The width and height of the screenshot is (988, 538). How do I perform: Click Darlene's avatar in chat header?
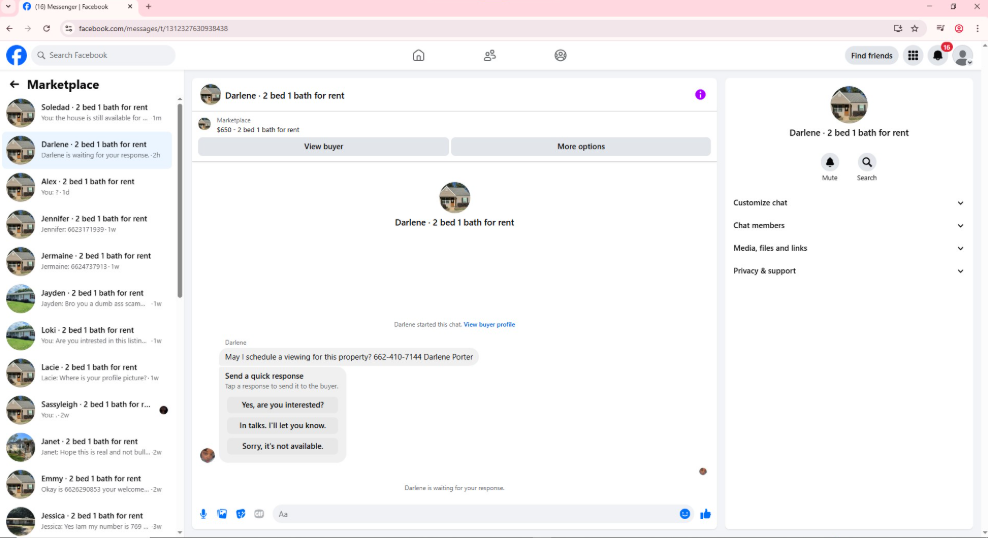tap(210, 95)
